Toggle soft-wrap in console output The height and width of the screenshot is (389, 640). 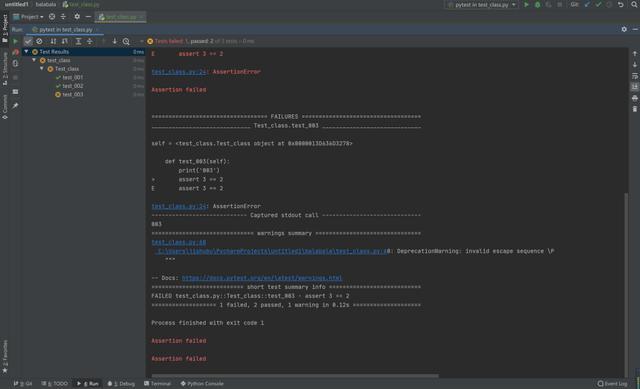pyautogui.click(x=635, y=76)
